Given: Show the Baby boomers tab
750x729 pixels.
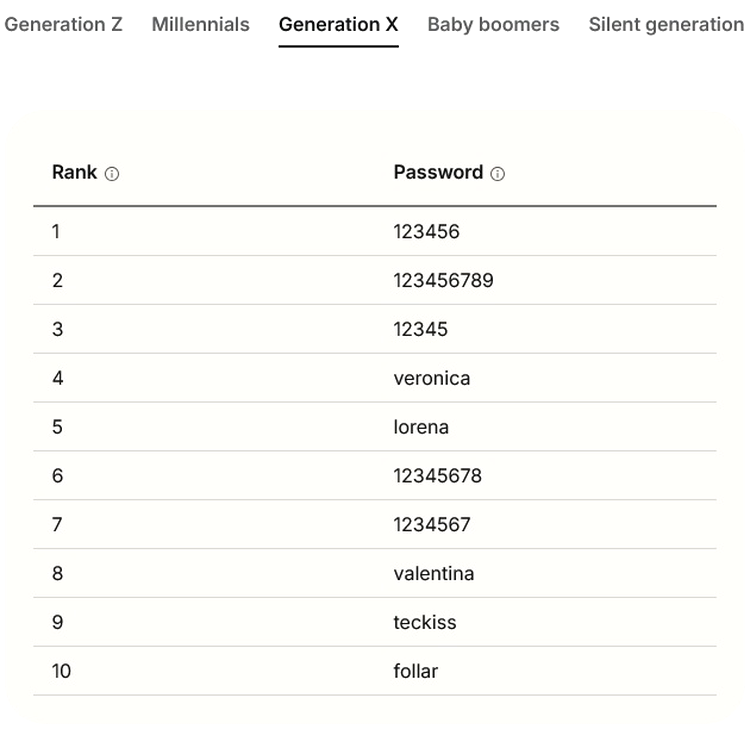Looking at the screenshot, I should (x=493, y=24).
